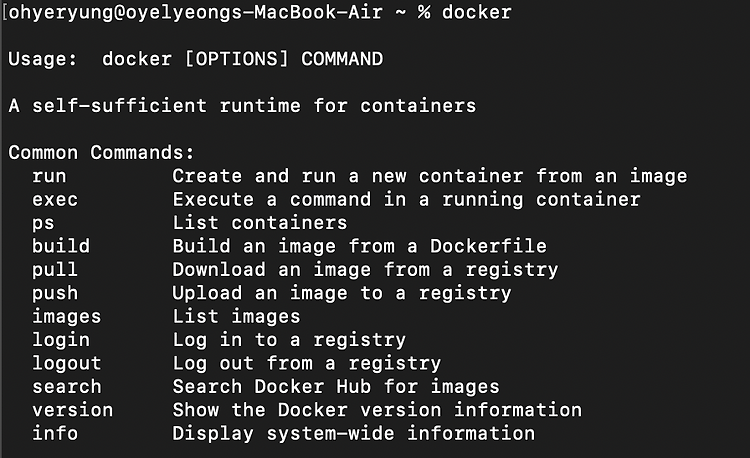Click the 'pull' command name
Viewport: 750px width, 458px height.
click(x=55, y=270)
